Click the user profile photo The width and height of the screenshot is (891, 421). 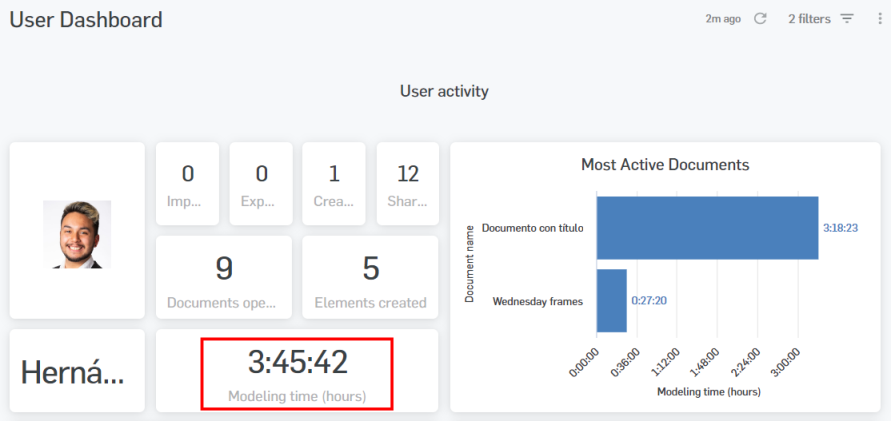coord(77,234)
